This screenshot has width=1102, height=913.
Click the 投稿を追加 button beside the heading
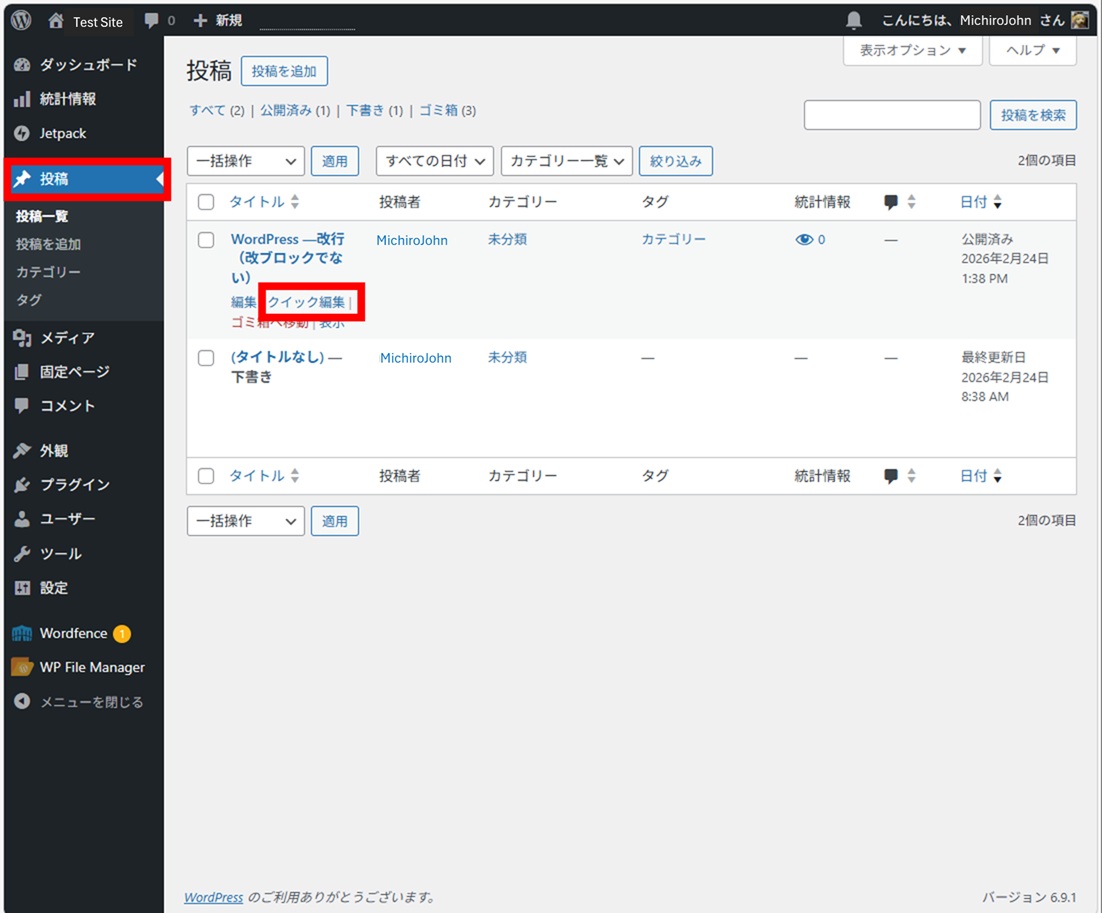coord(284,71)
